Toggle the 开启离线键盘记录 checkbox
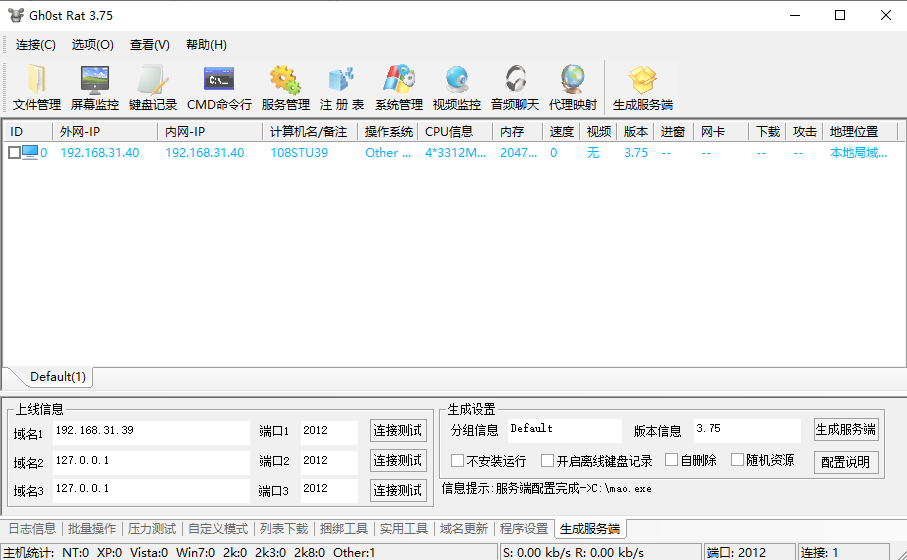907x560 pixels. click(x=547, y=460)
